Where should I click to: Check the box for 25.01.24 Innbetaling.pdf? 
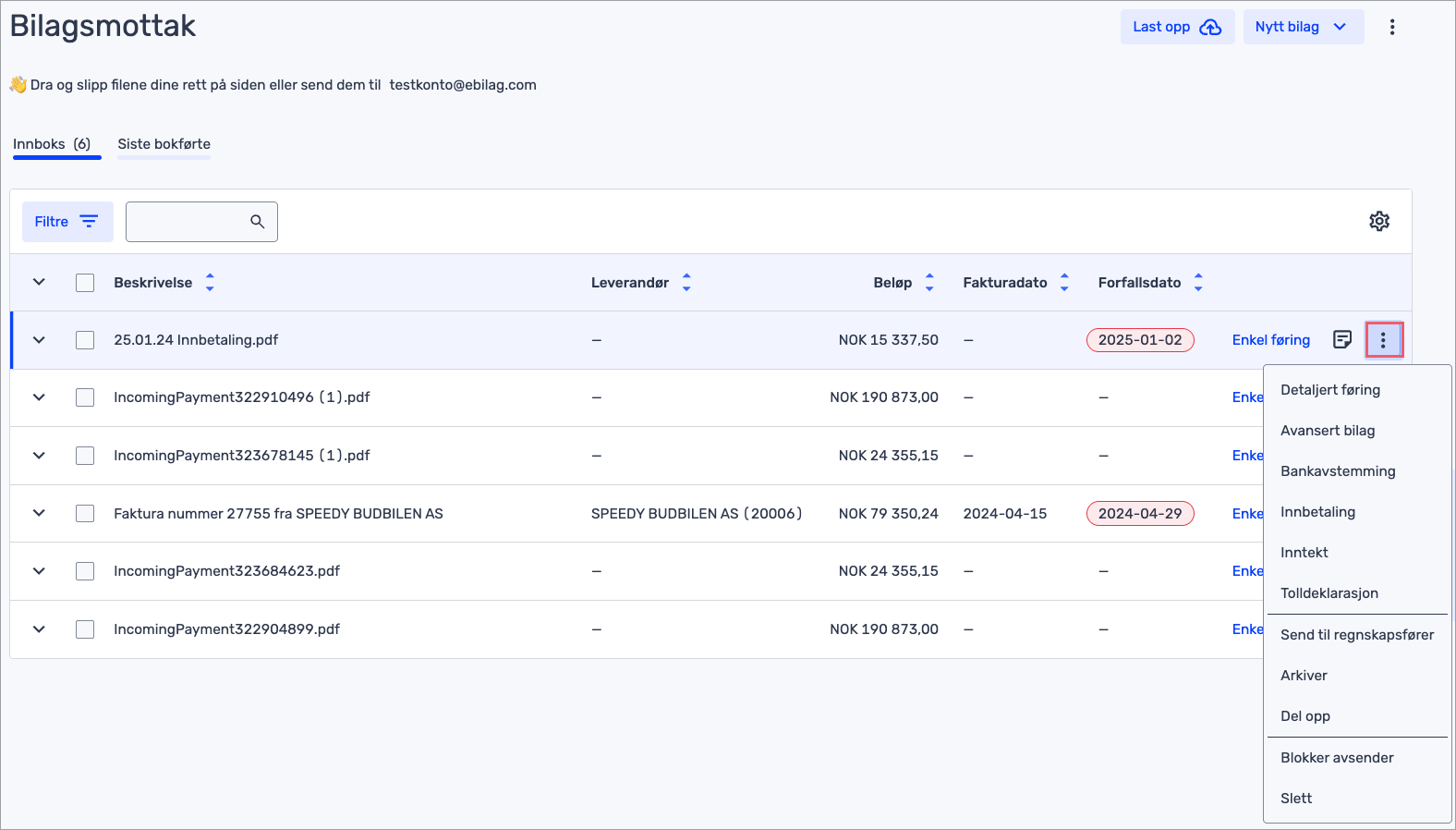(x=85, y=340)
